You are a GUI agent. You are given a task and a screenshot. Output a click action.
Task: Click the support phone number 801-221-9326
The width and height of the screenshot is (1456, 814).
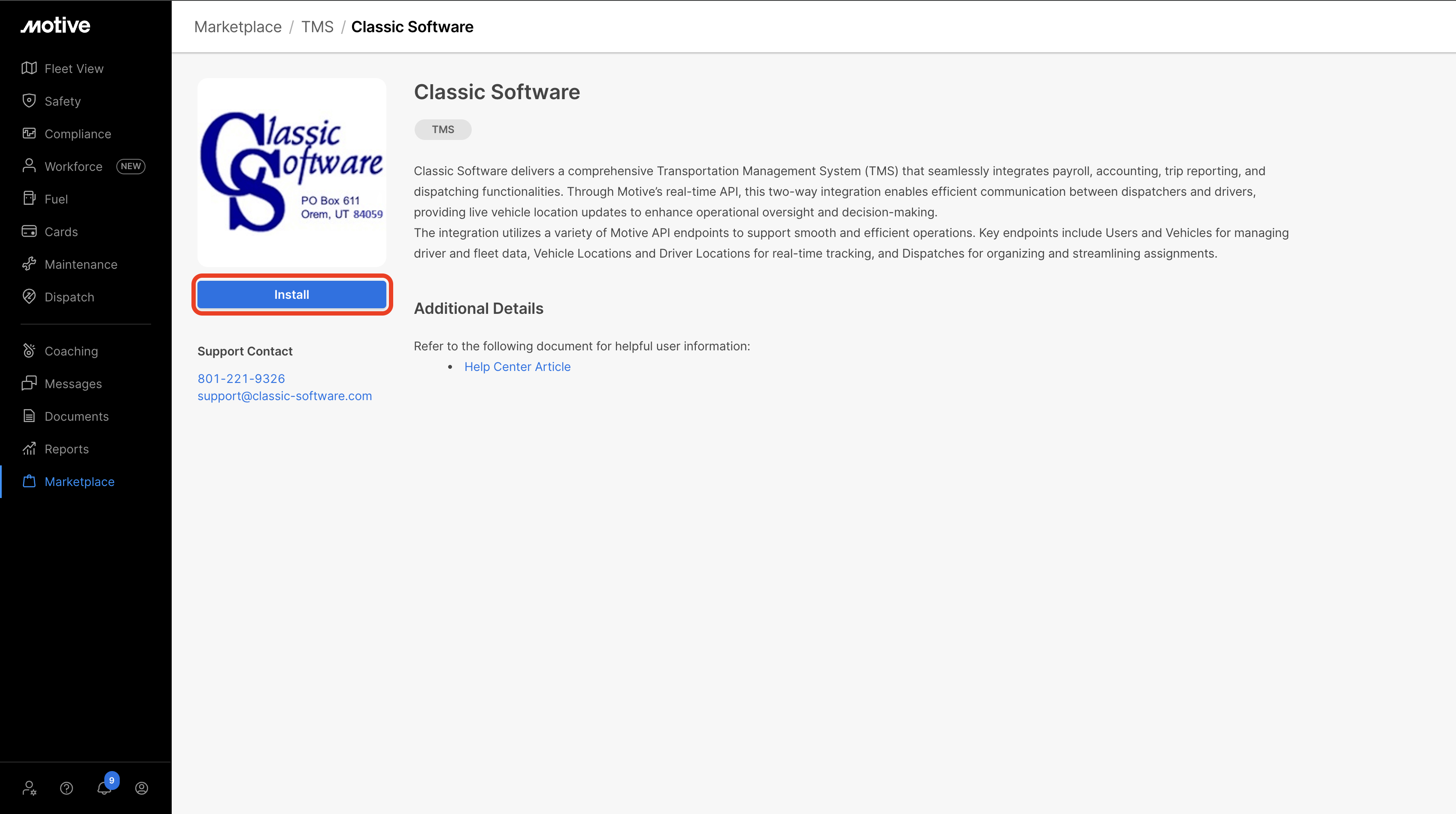[x=241, y=379]
